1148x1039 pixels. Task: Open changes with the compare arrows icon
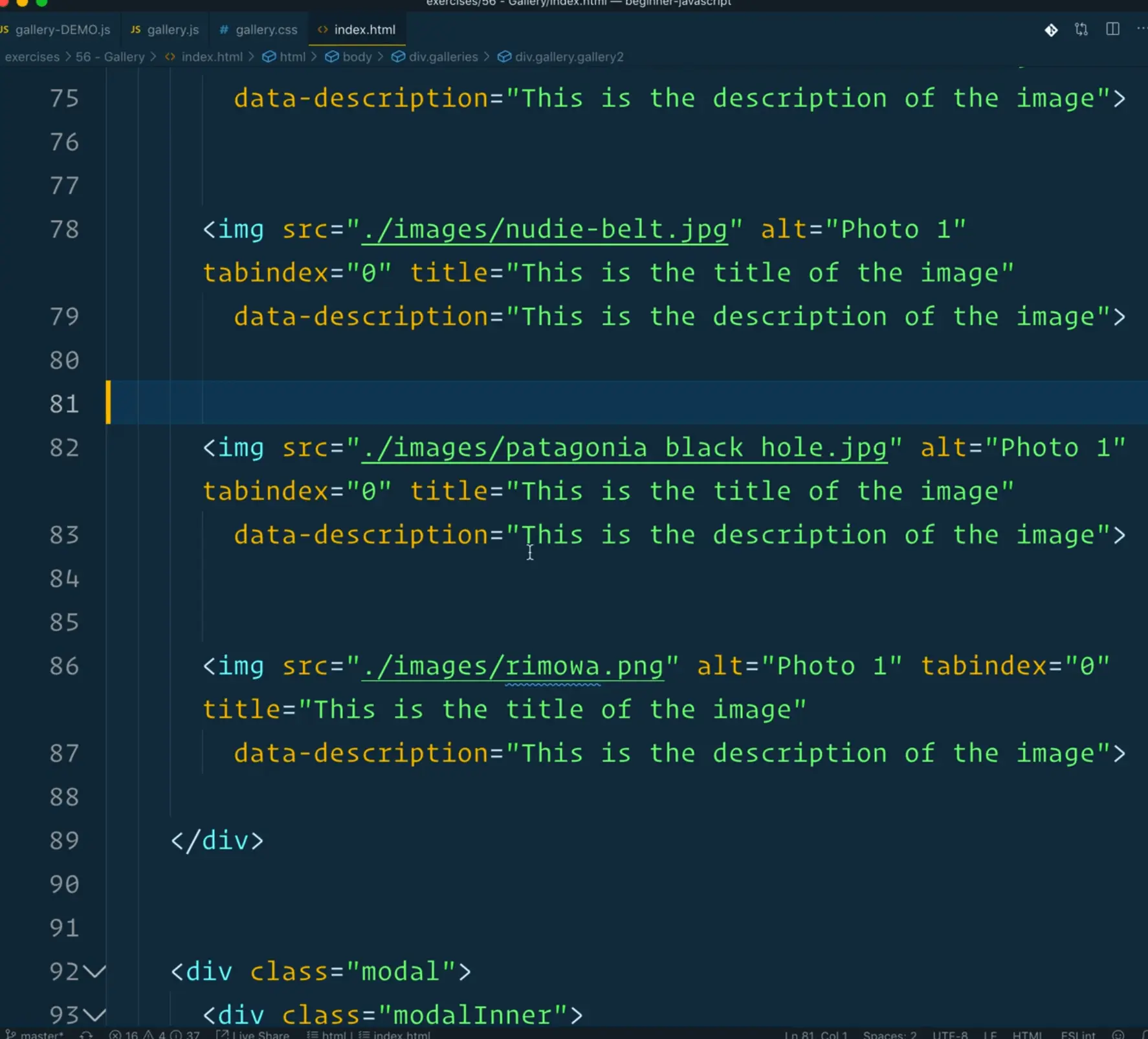pos(1081,30)
